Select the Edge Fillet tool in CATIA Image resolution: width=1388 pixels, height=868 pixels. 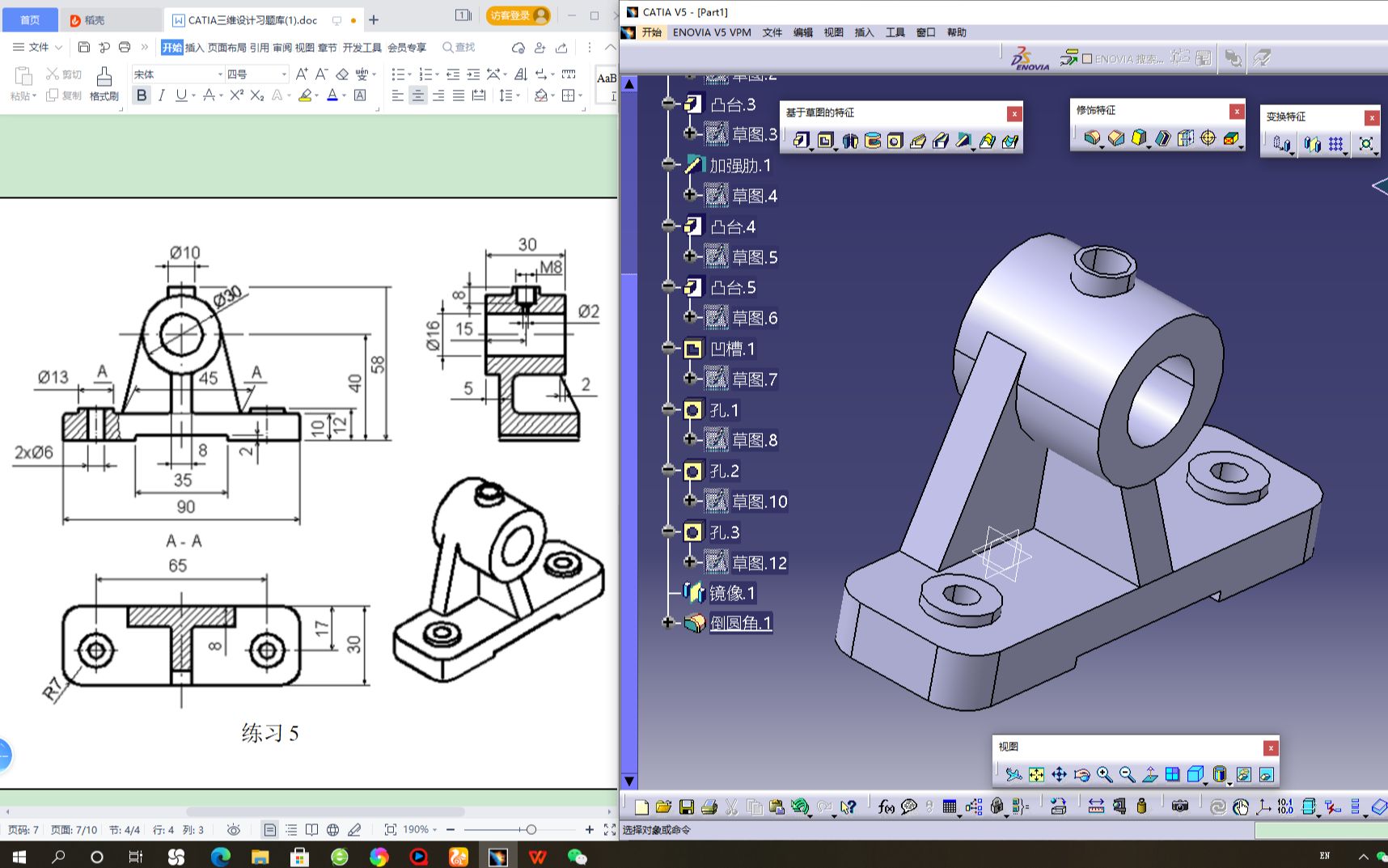pyautogui.click(x=1092, y=138)
